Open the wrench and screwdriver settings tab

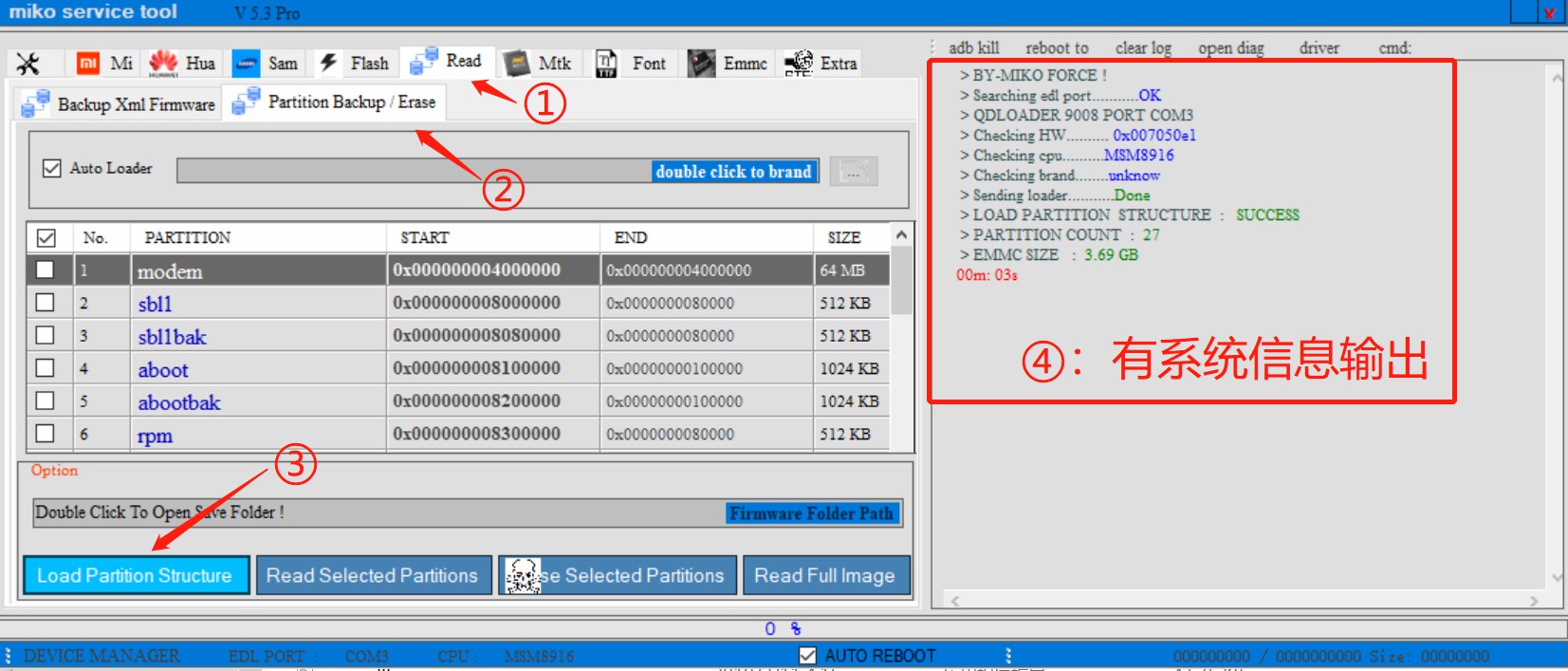click(x=28, y=64)
